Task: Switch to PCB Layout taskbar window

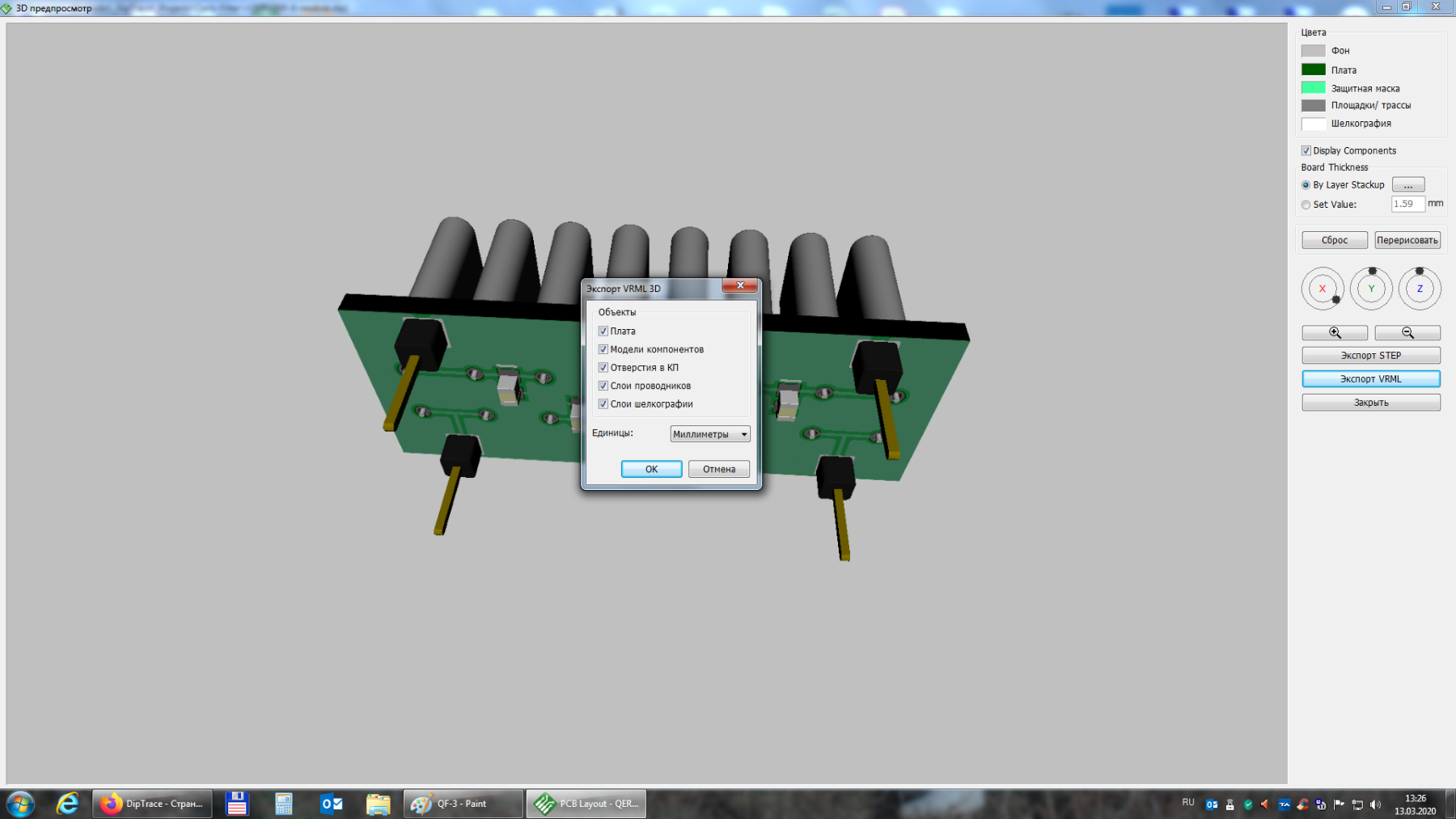Action: tap(586, 804)
